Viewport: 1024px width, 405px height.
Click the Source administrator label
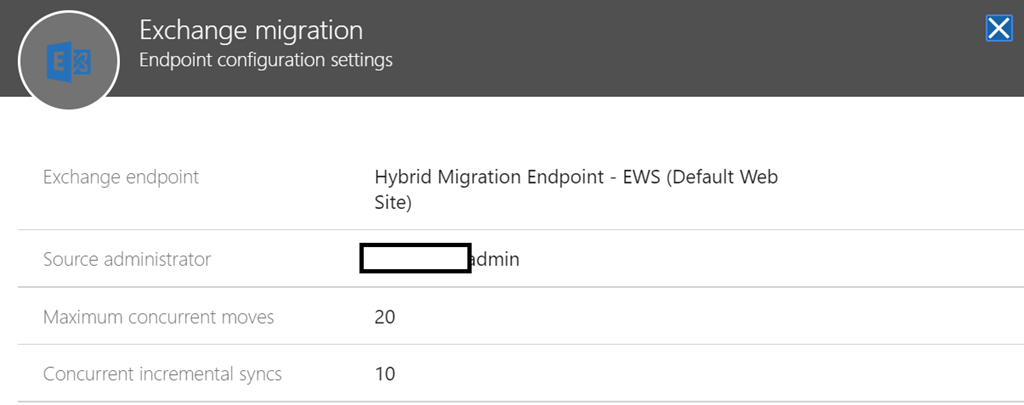click(127, 259)
